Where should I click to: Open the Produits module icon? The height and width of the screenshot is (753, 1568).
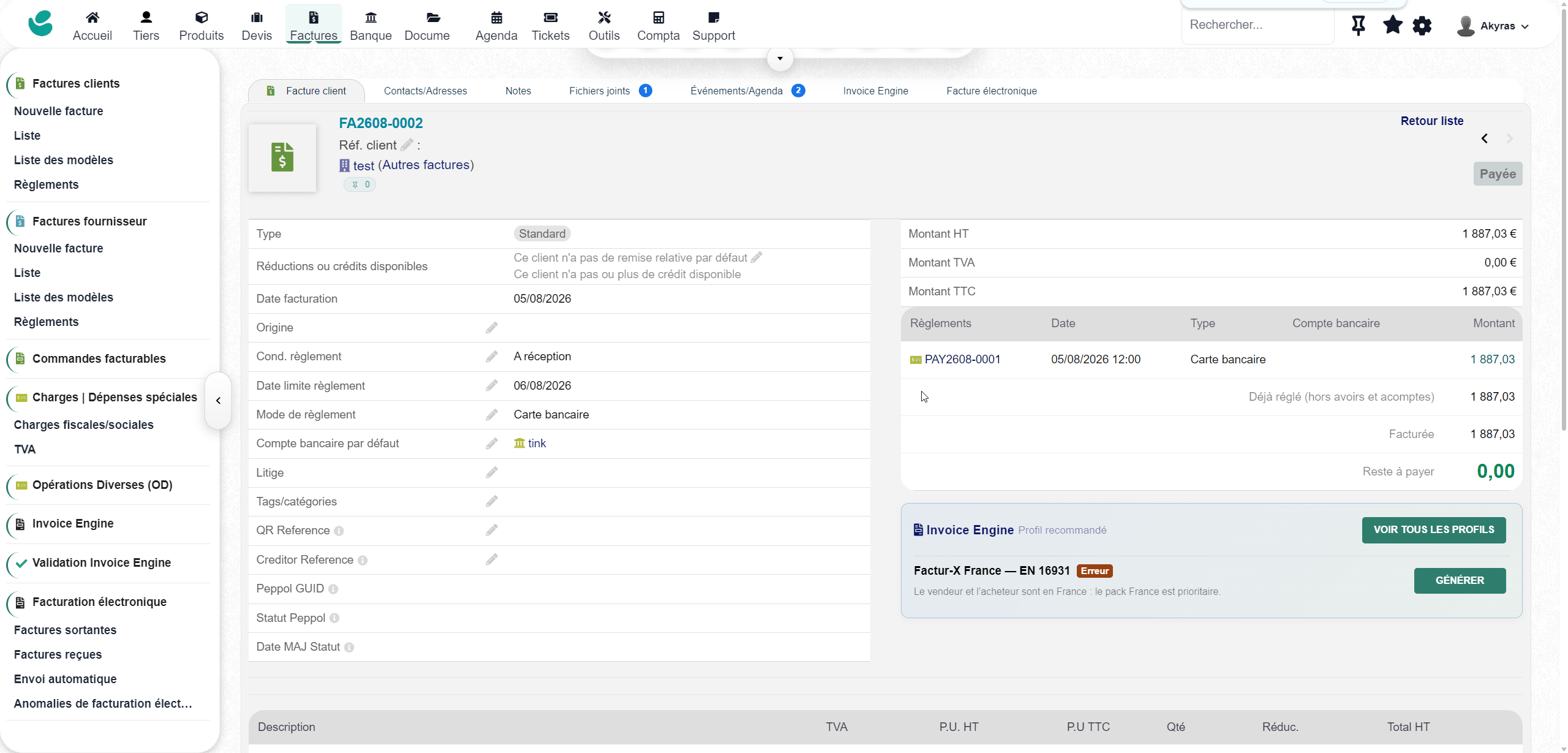click(202, 17)
